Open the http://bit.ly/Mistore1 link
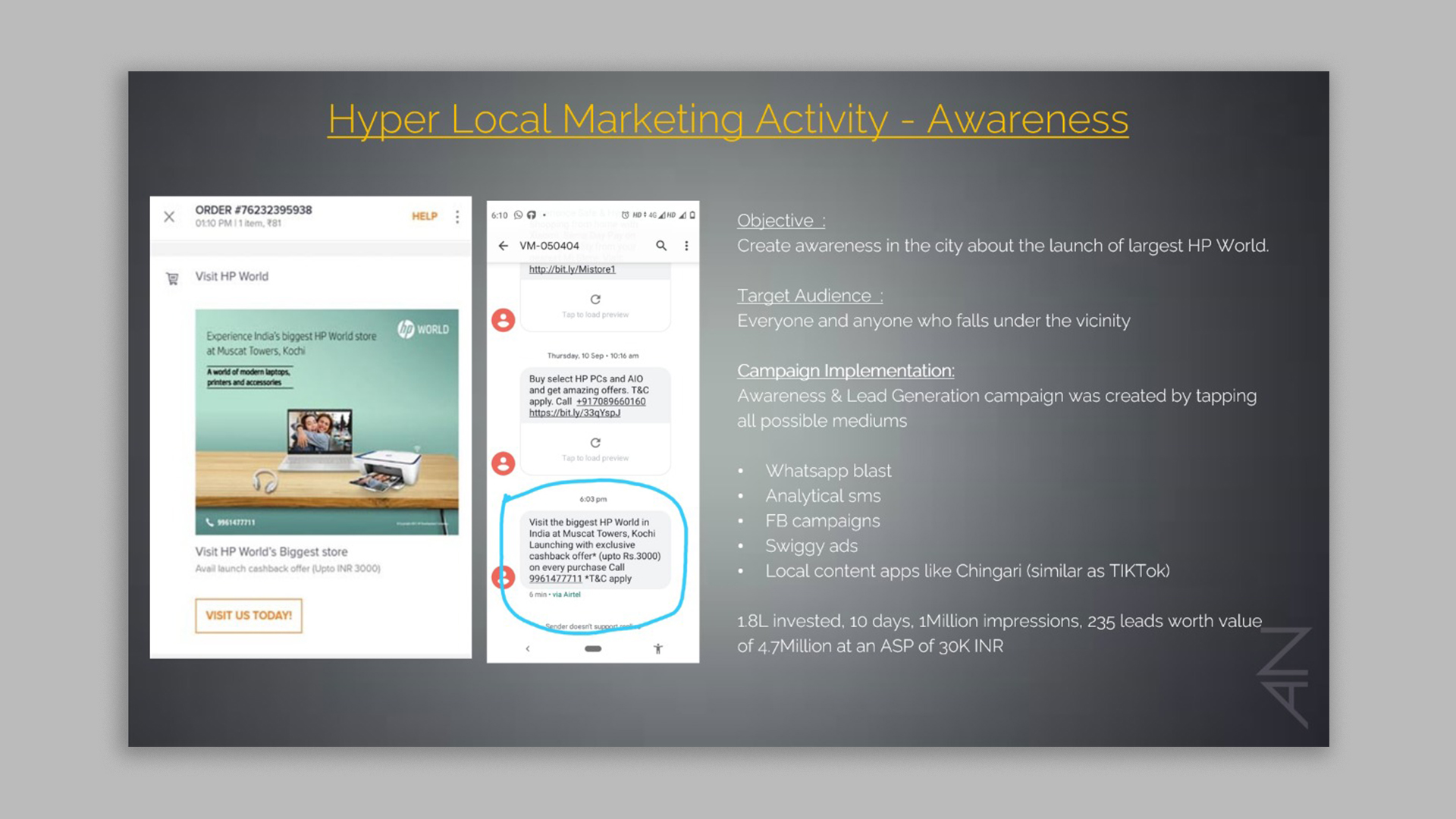This screenshot has height=819, width=1456. (572, 269)
